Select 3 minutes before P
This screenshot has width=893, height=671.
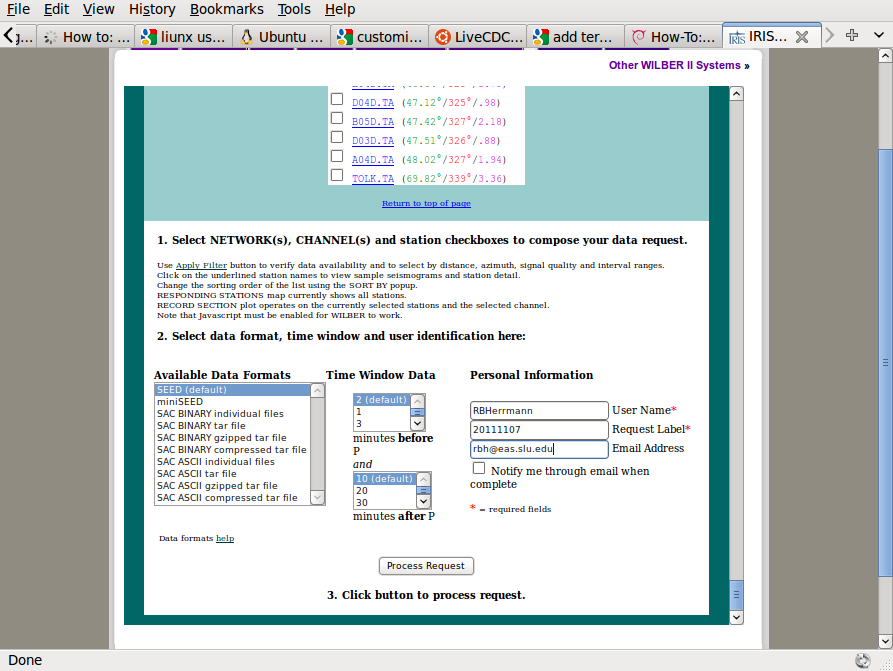pos(382,423)
